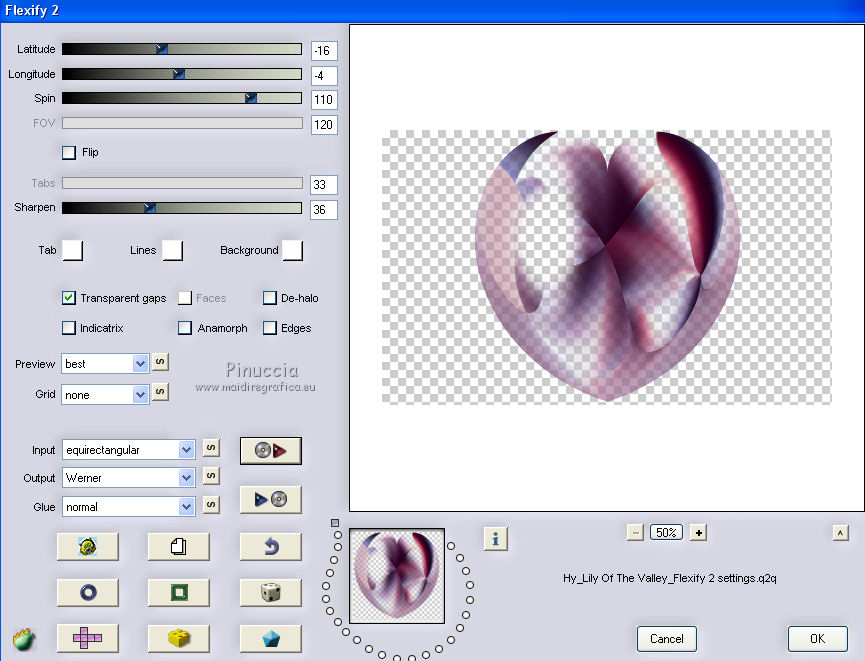This screenshot has width=865, height=661.
Task: Click the yellow Lego brick button
Action: (179, 638)
